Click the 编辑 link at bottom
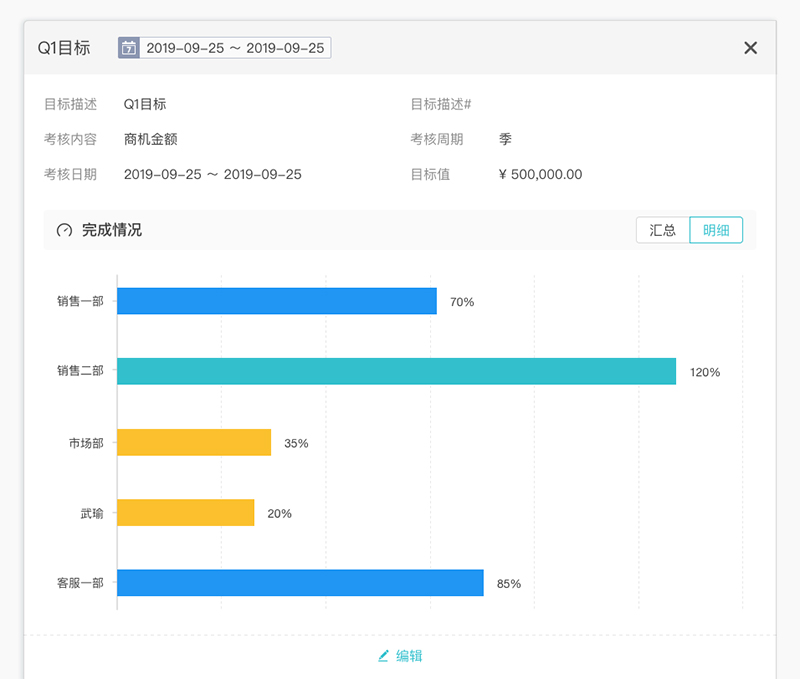Viewport: 800px width, 679px height. coord(409,656)
